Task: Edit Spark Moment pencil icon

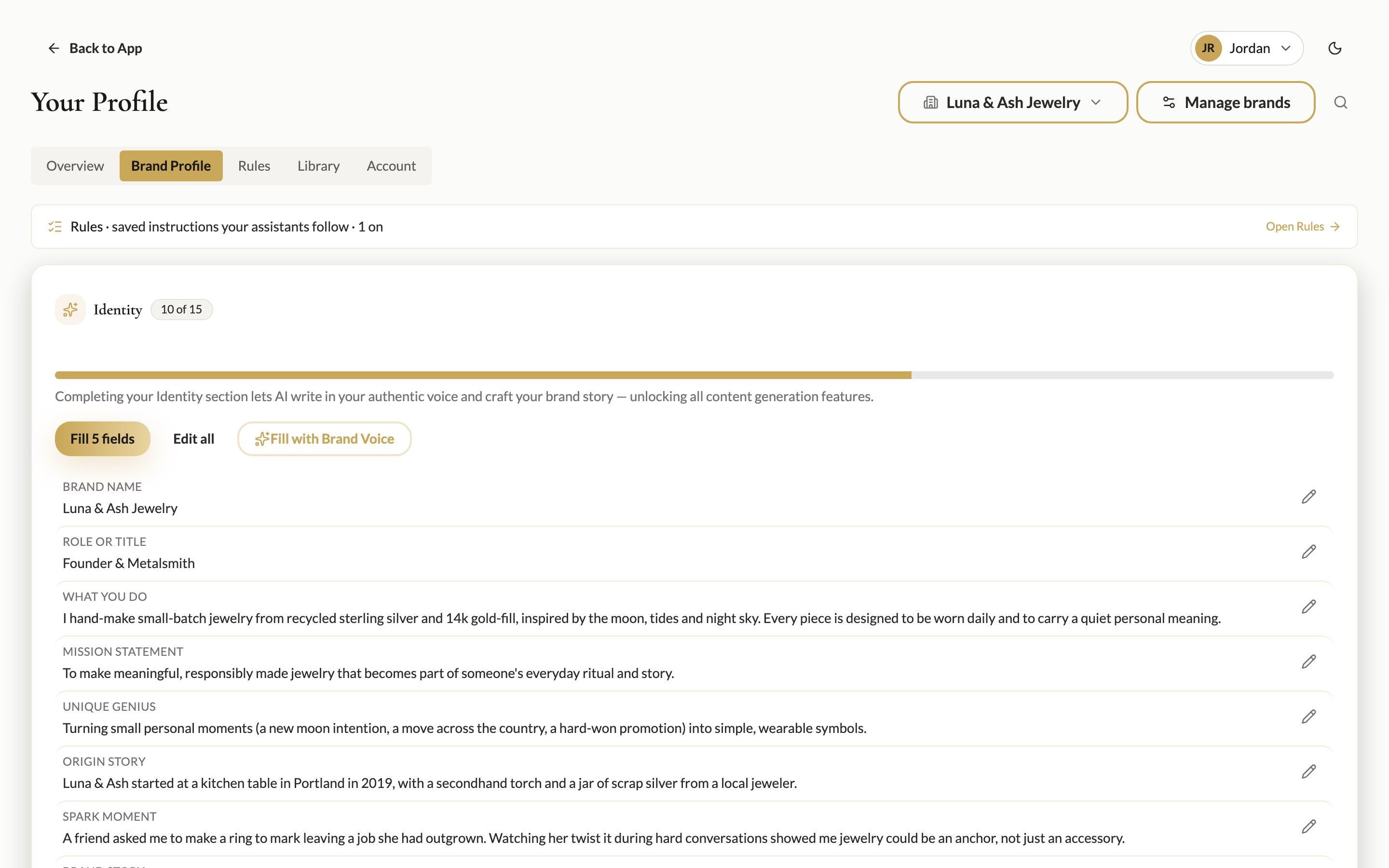Action: coord(1308,827)
